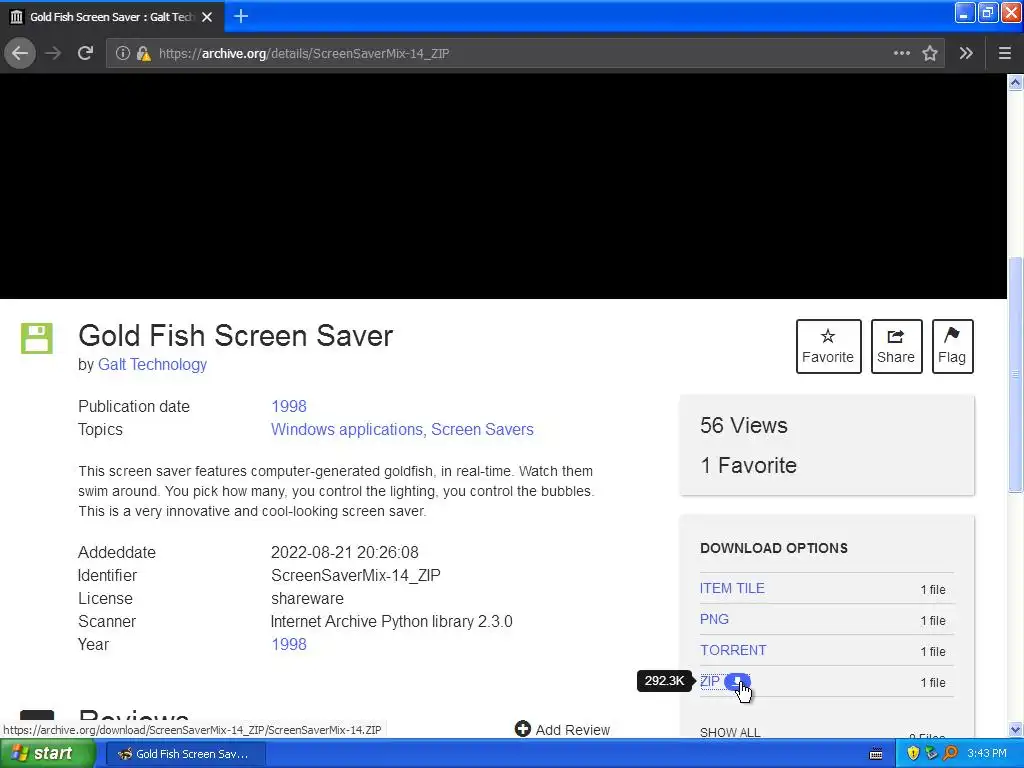Image resolution: width=1024 pixels, height=768 pixels.
Task: Click the page scrollbar down arrow
Action: (x=1015, y=729)
